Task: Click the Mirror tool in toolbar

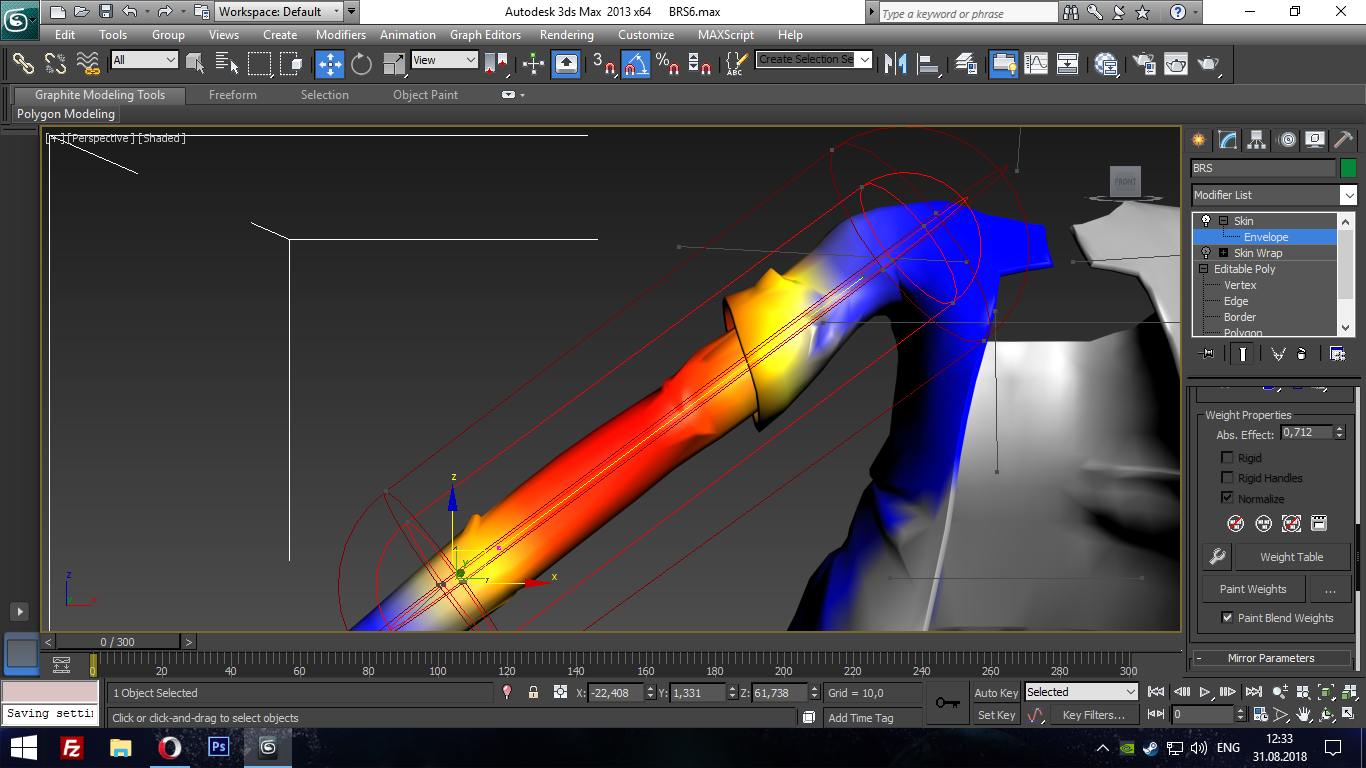Action: [x=896, y=64]
